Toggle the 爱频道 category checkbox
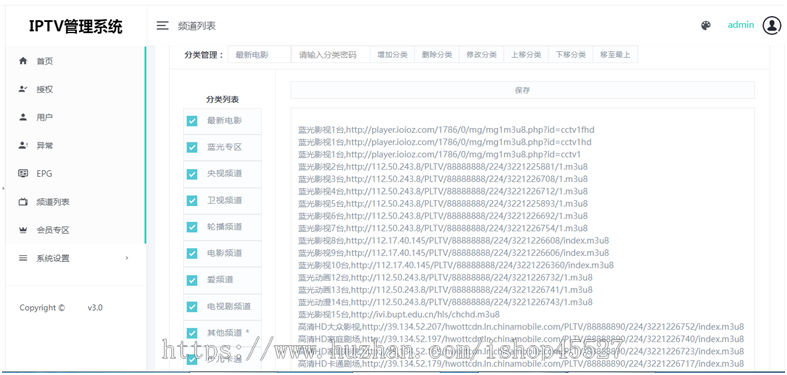The height and width of the screenshot is (375, 787). click(x=192, y=280)
